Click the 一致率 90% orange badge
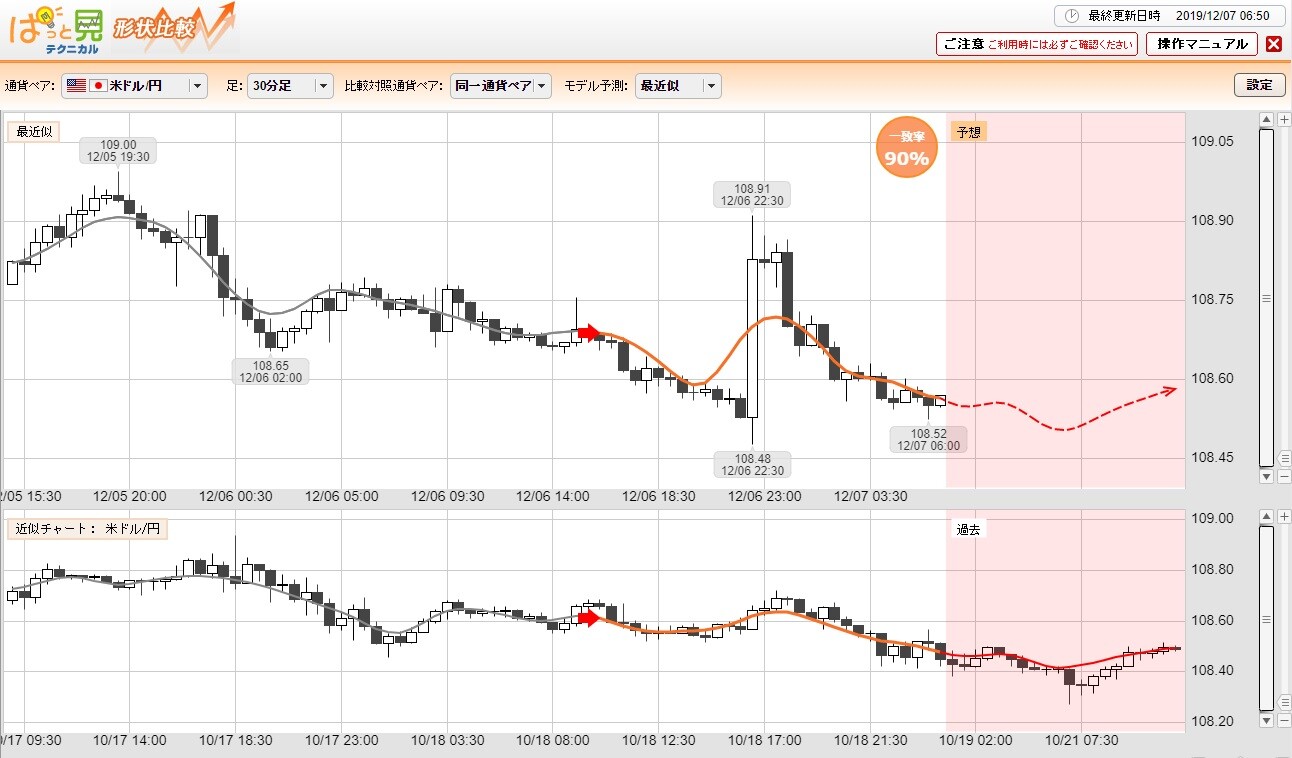This screenshot has height=758, width=1292. tap(906, 148)
